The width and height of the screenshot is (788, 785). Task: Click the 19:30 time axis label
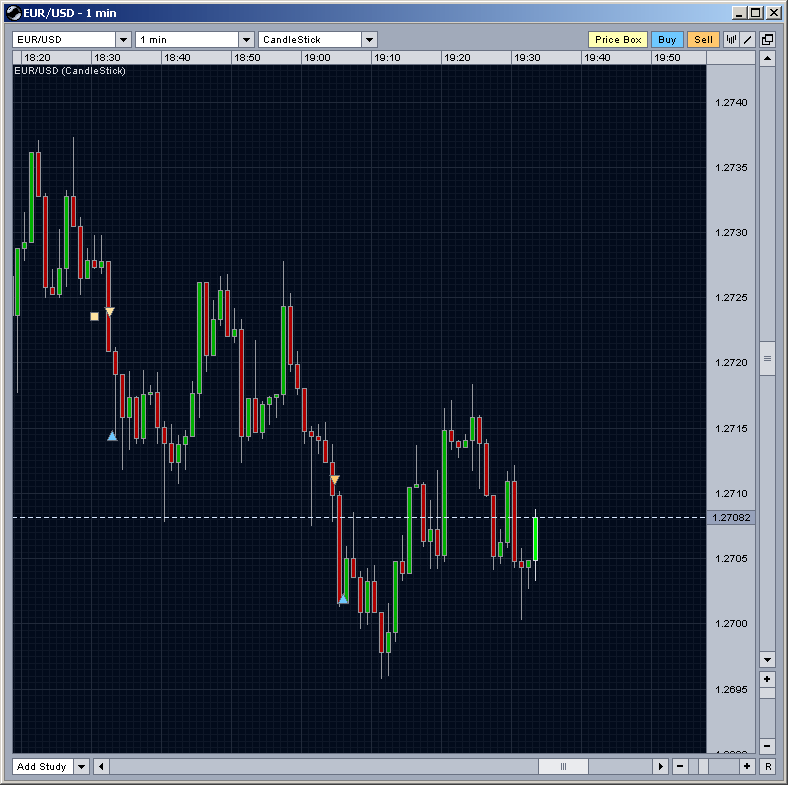(x=527, y=57)
